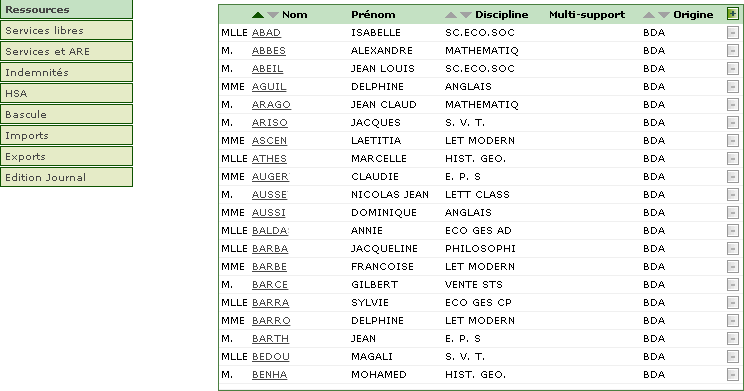This screenshot has width=744, height=391.
Task: Click the minus icon on BENHA row
Action: (x=733, y=375)
